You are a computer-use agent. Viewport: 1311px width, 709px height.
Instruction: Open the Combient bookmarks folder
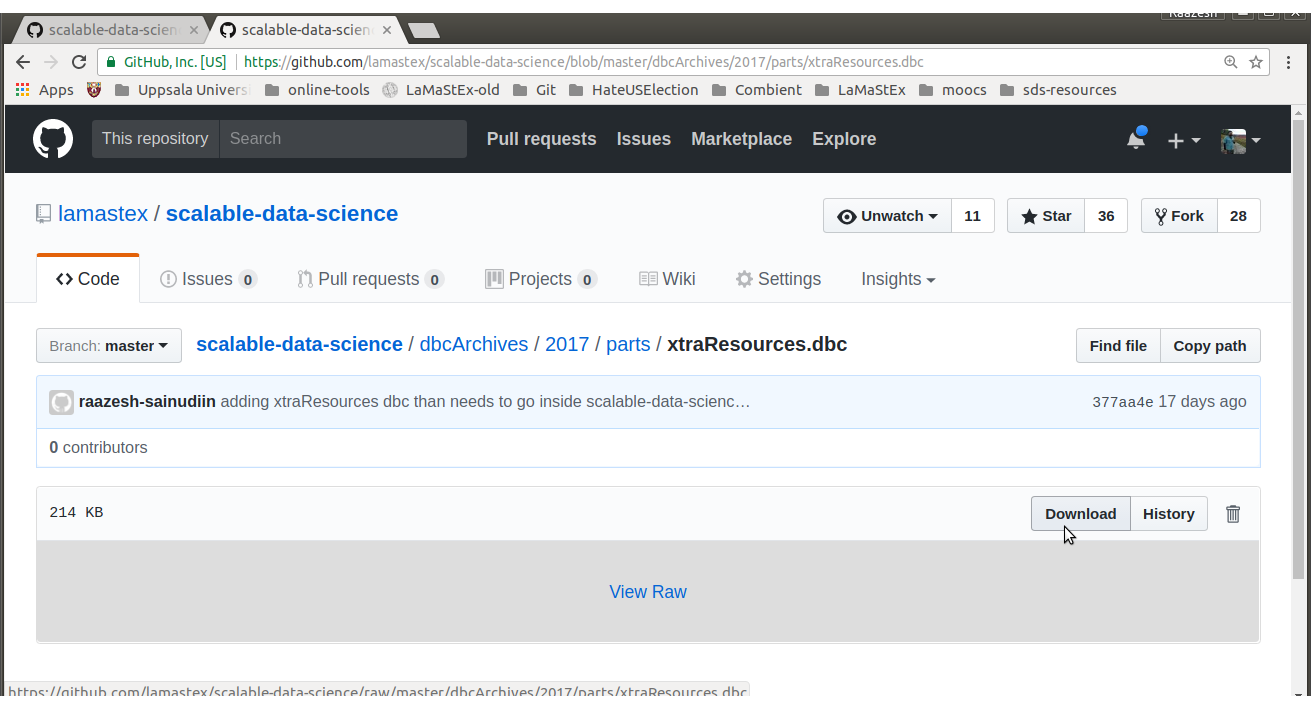[757, 90]
